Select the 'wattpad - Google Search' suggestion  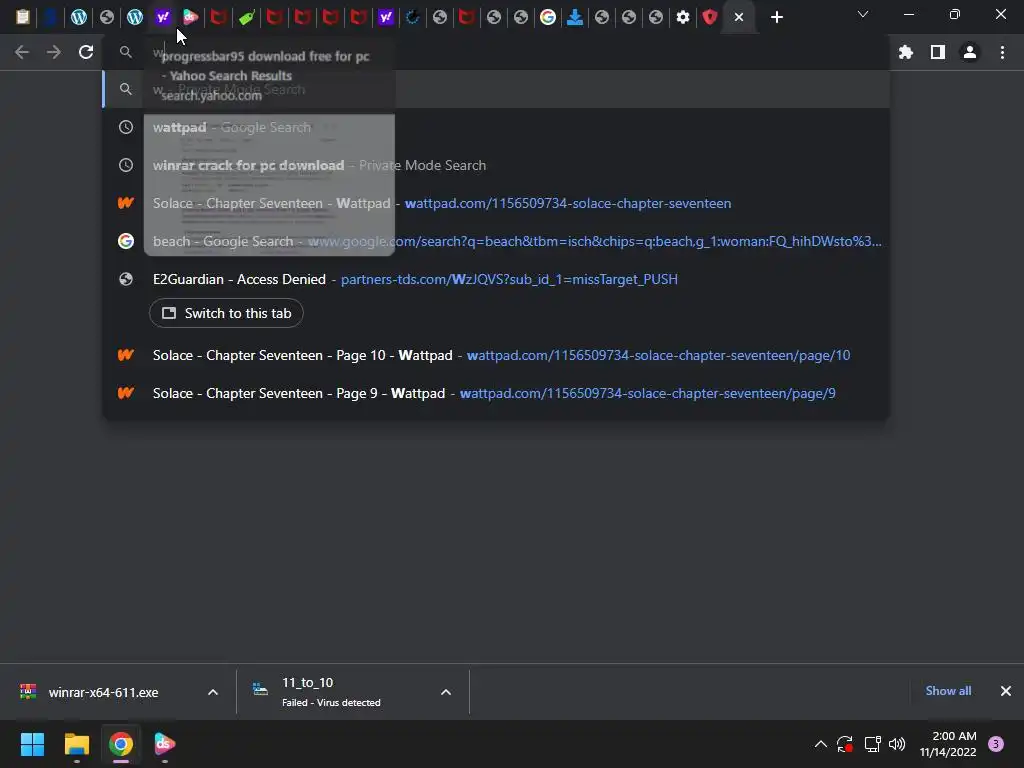(x=496, y=127)
